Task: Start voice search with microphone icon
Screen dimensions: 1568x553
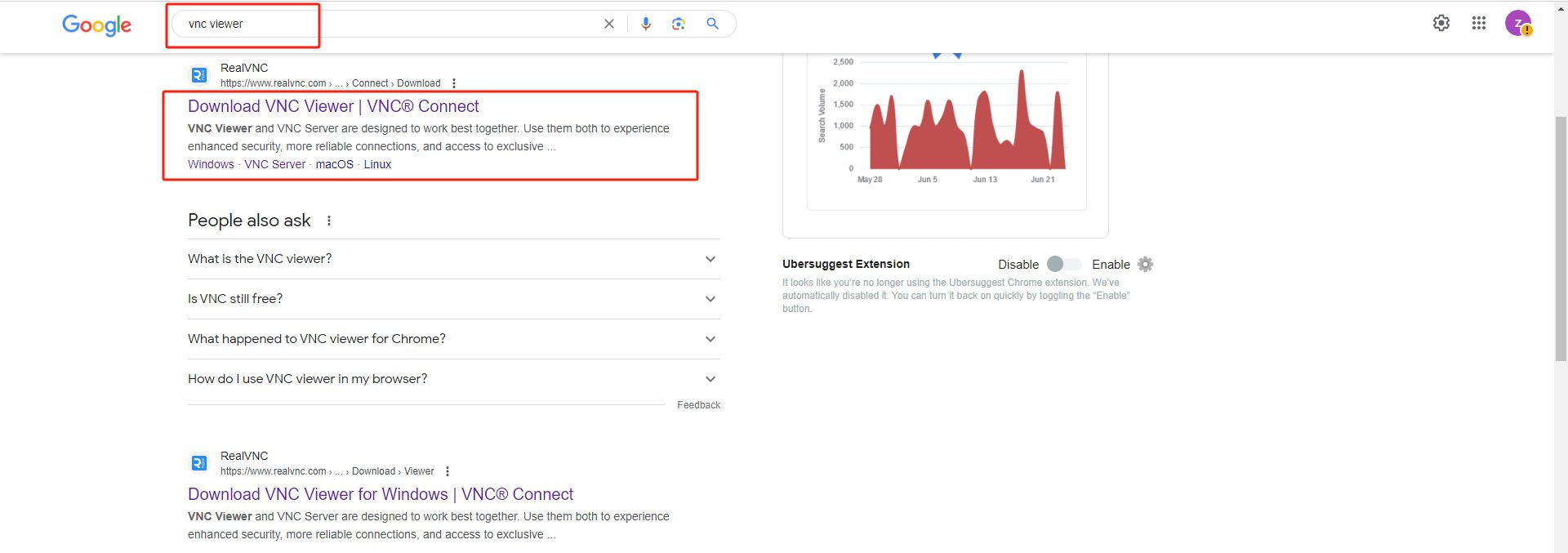Action: pos(646,24)
